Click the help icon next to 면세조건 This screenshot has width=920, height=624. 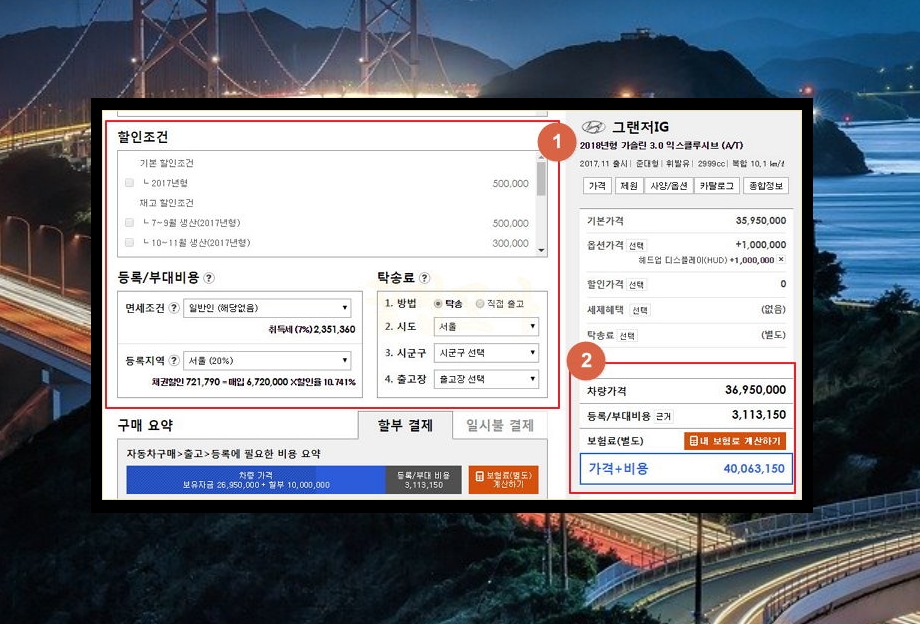tap(174, 308)
